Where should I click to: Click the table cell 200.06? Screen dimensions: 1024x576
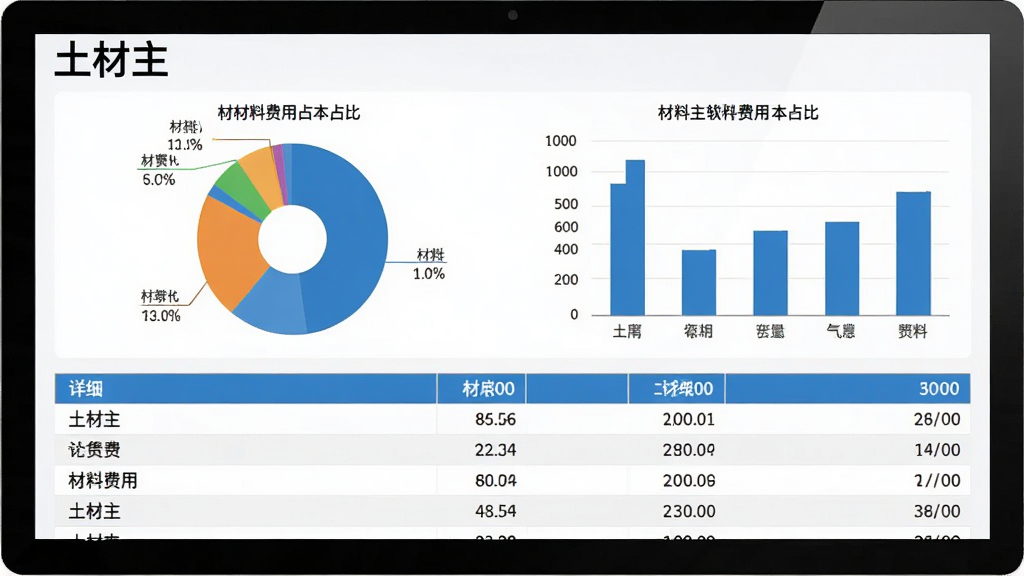pyautogui.click(x=689, y=481)
